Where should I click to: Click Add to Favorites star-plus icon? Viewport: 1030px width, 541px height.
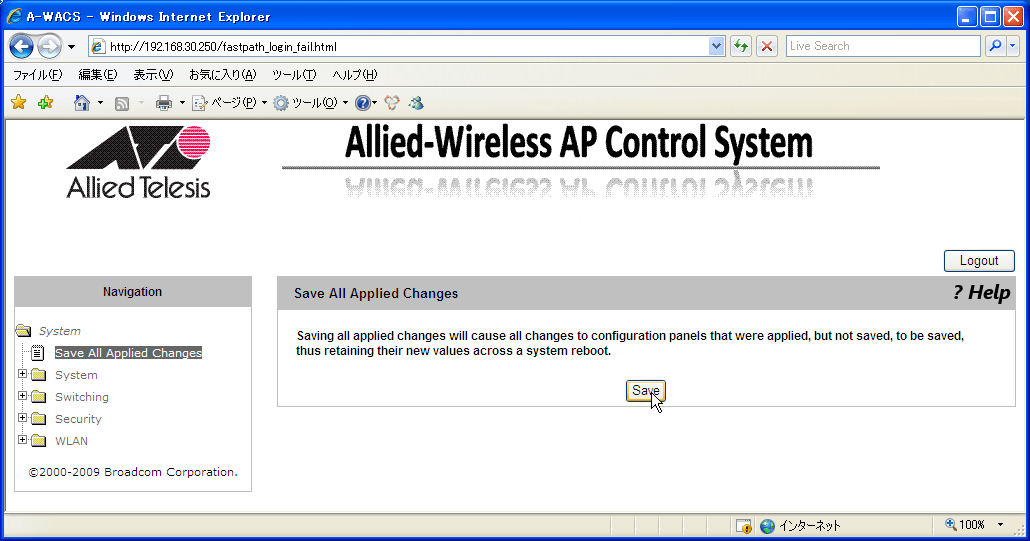pos(45,102)
